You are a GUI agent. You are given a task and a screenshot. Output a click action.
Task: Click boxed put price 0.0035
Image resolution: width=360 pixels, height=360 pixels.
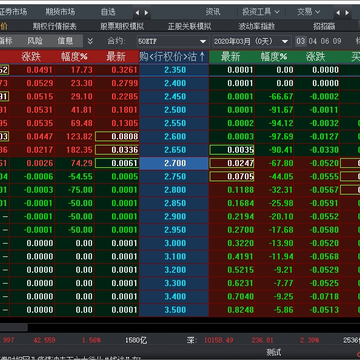pyautogui.click(x=232, y=150)
